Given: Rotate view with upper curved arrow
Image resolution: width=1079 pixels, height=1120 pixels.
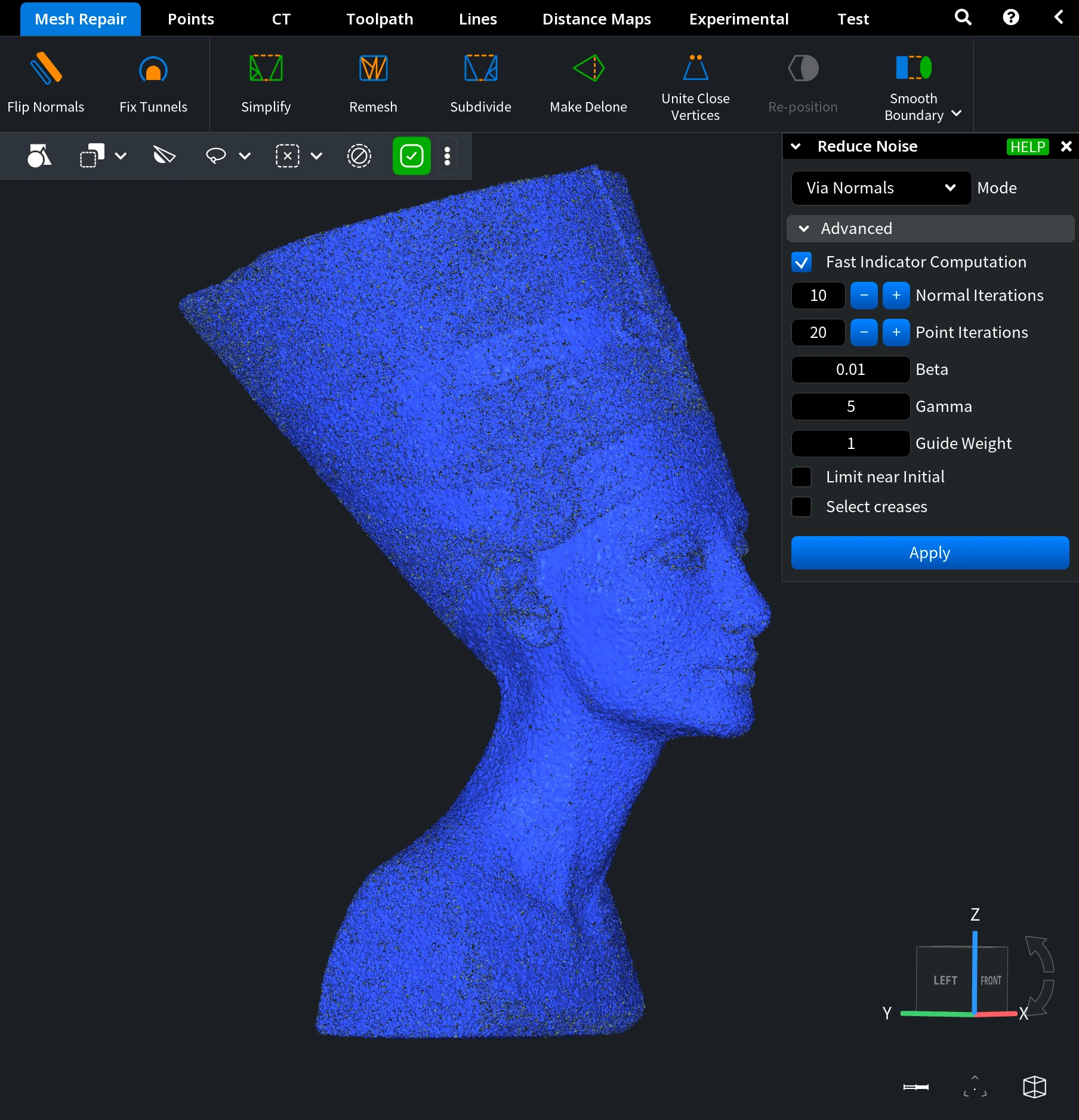Looking at the screenshot, I should tap(1040, 954).
